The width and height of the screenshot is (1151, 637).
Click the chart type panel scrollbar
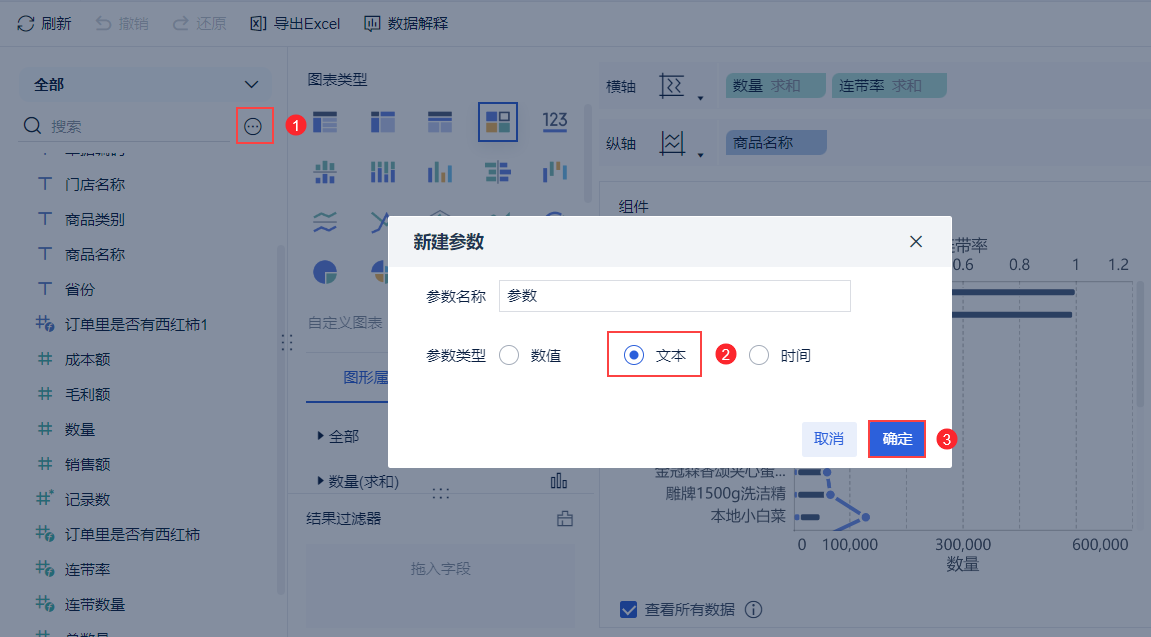click(587, 153)
